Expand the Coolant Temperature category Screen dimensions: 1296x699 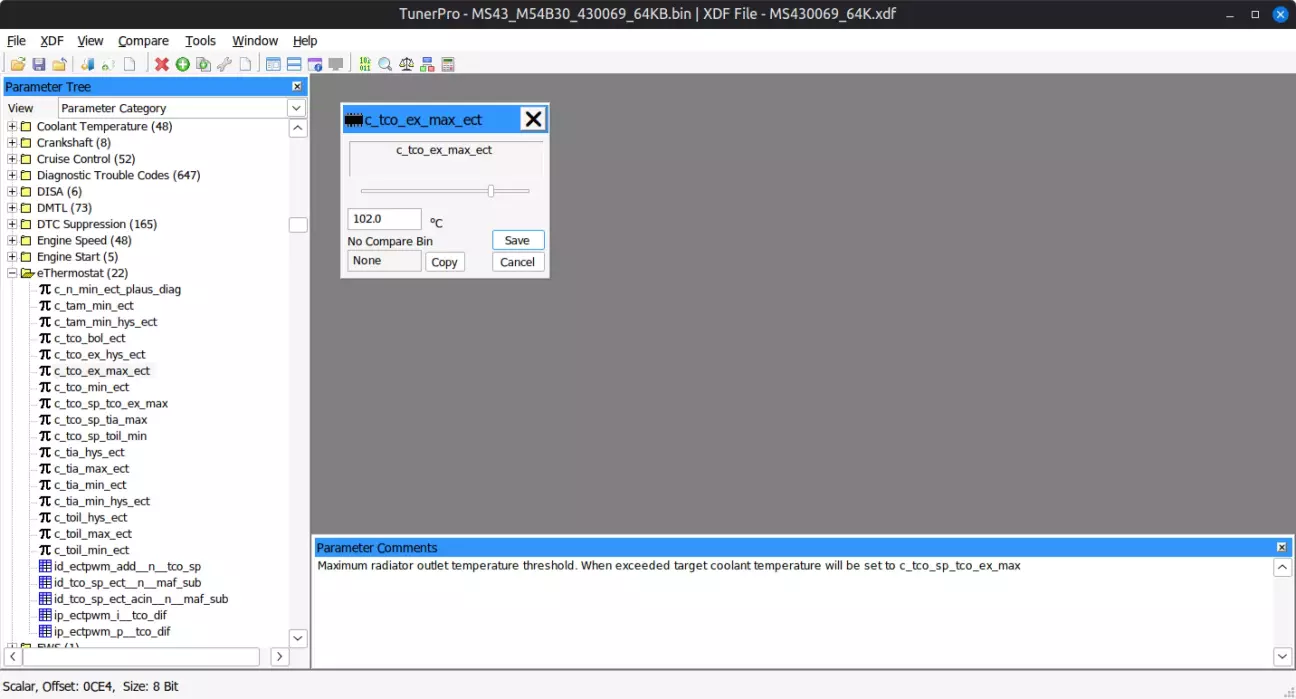(x=12, y=127)
